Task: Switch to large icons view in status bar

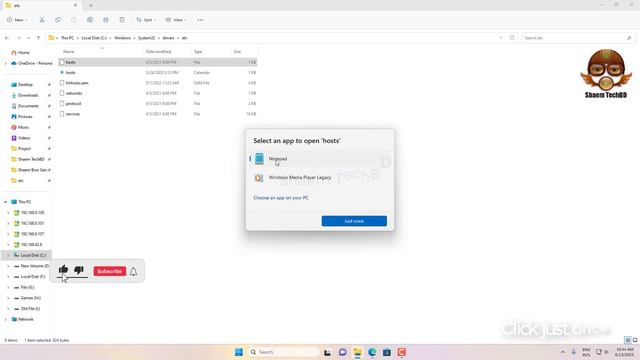Action: tap(635, 340)
